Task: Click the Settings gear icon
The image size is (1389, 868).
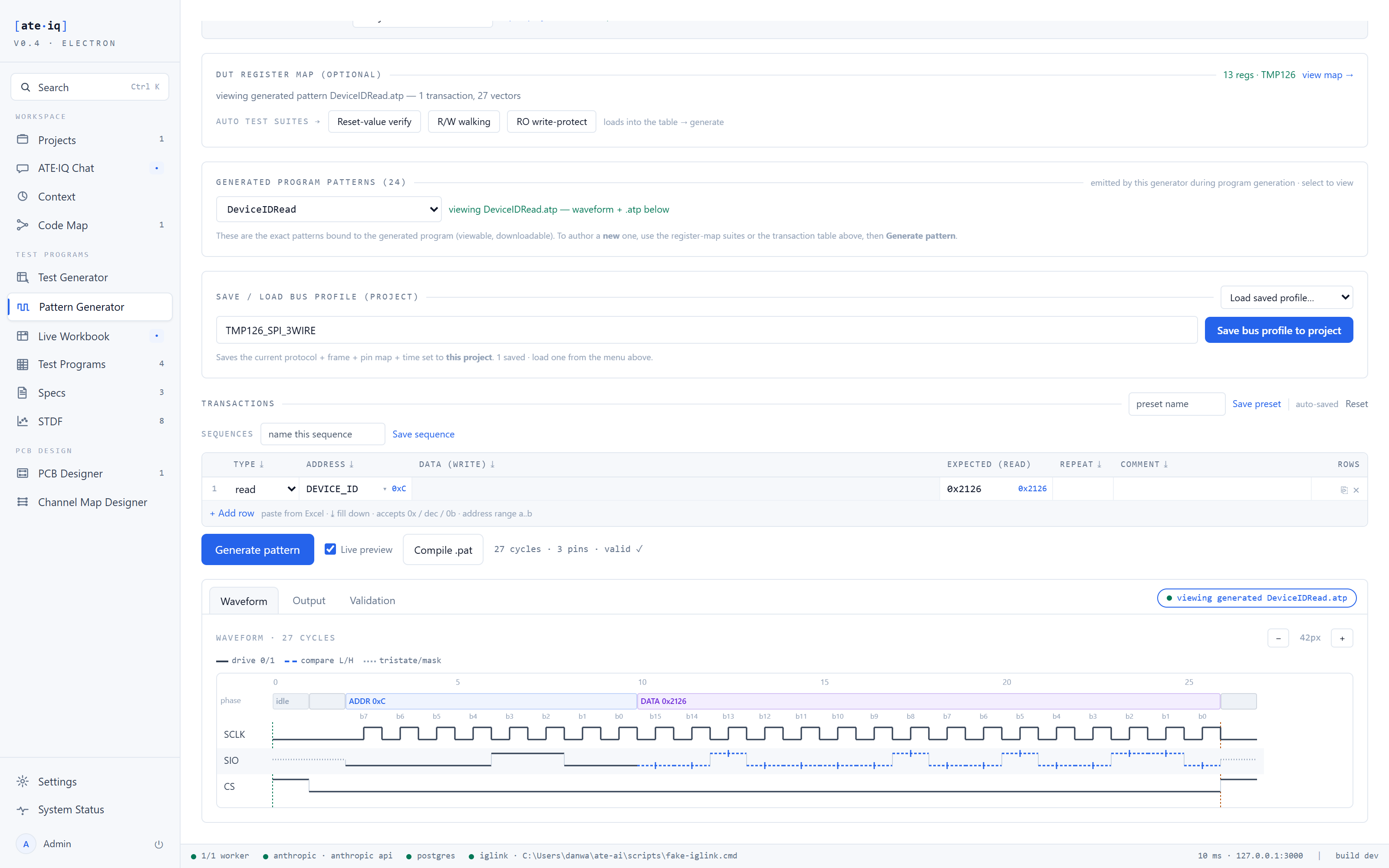Action: click(23, 781)
